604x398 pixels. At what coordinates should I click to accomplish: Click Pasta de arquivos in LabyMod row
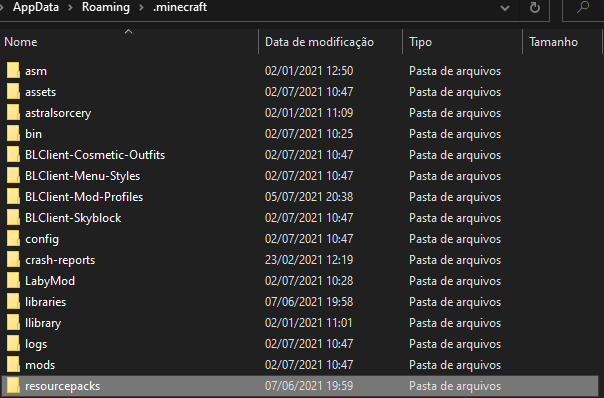[x=455, y=281]
